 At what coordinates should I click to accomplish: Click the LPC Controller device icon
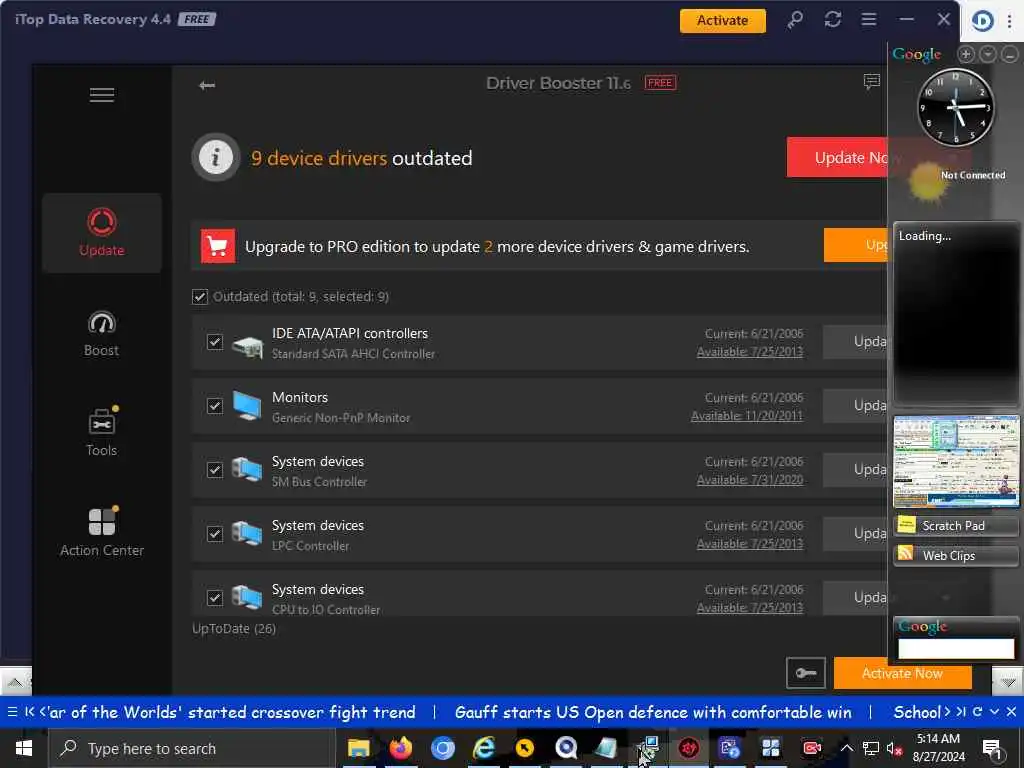[x=247, y=534]
